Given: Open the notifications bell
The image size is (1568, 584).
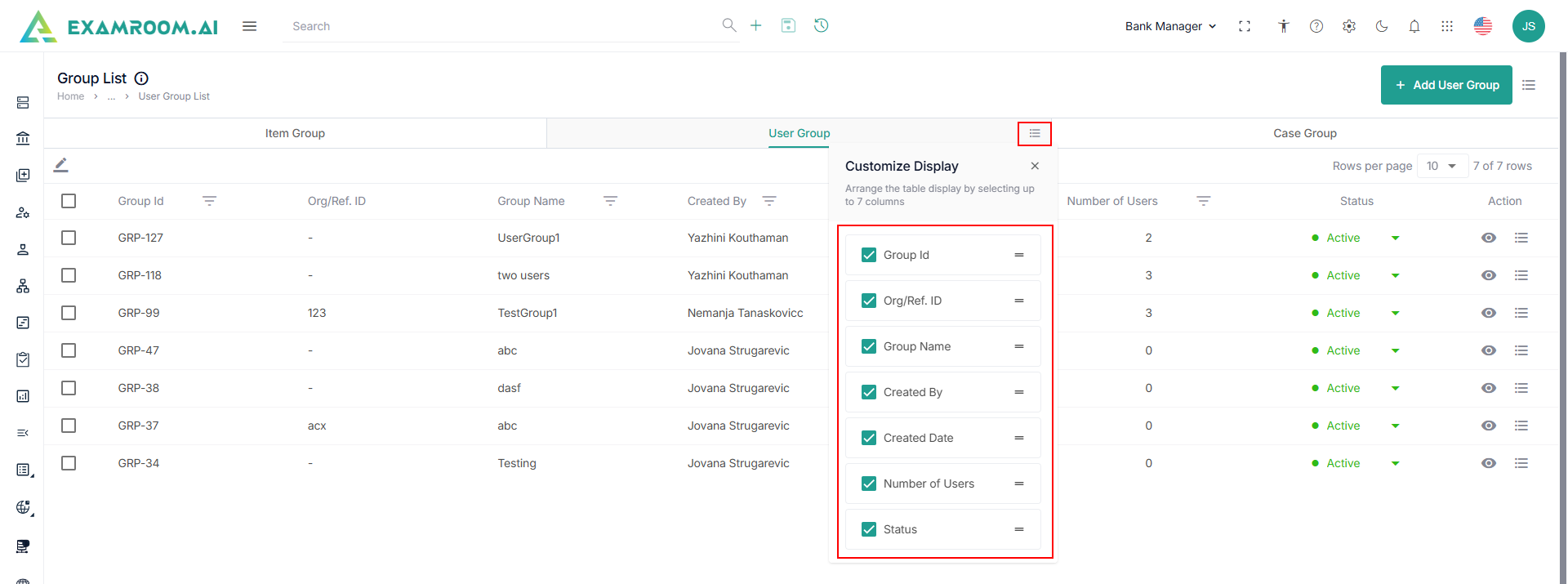Looking at the screenshot, I should pos(1414,26).
